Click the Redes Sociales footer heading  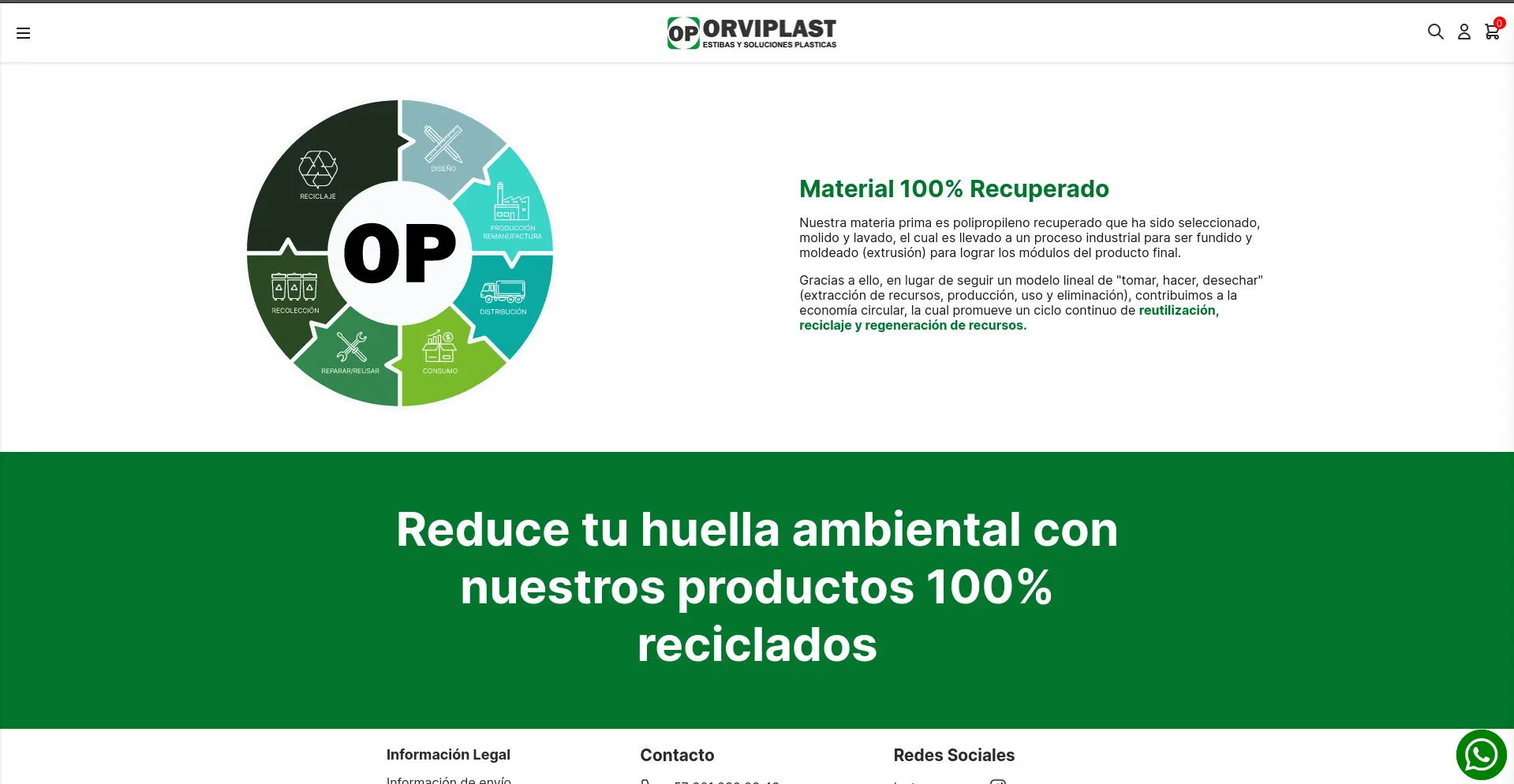click(x=953, y=755)
